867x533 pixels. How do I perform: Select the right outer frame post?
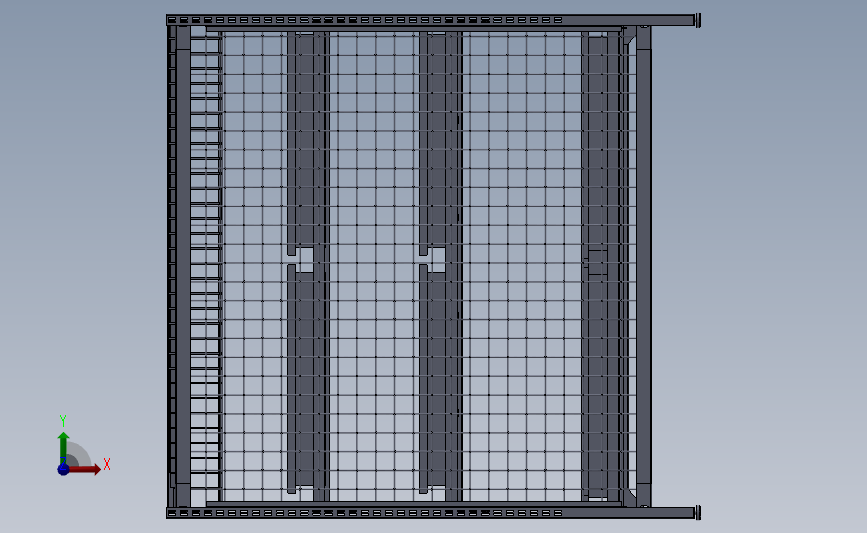(644, 266)
